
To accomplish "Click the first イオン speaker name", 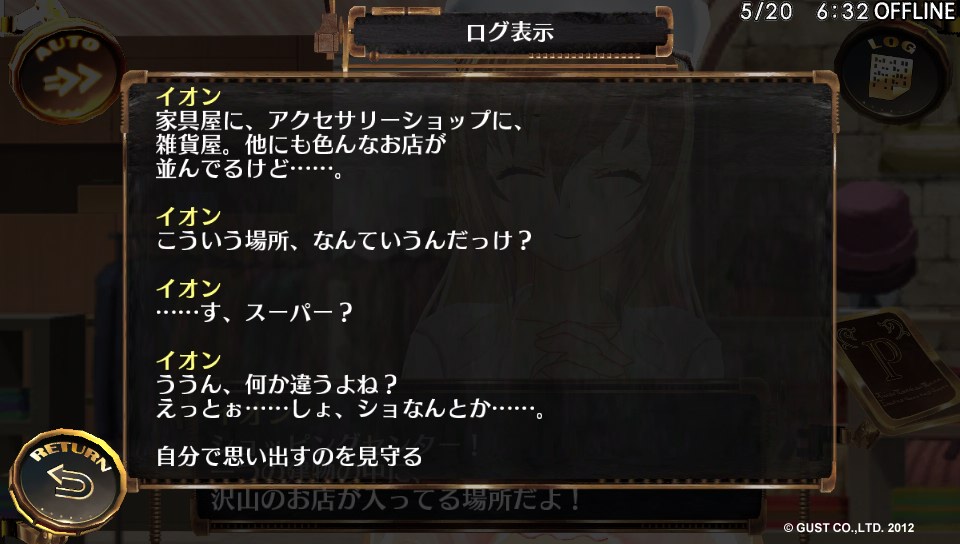I will (x=188, y=96).
